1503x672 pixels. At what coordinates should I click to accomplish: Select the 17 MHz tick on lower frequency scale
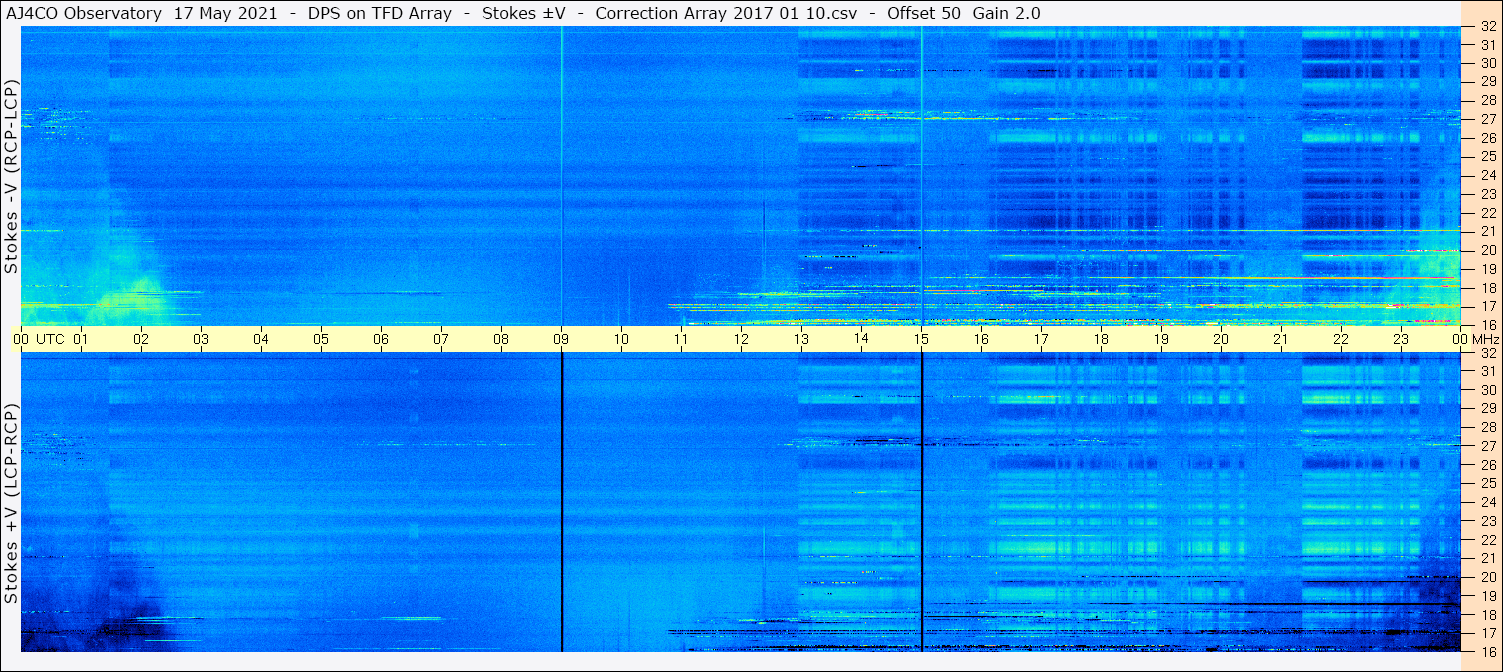(1487, 633)
